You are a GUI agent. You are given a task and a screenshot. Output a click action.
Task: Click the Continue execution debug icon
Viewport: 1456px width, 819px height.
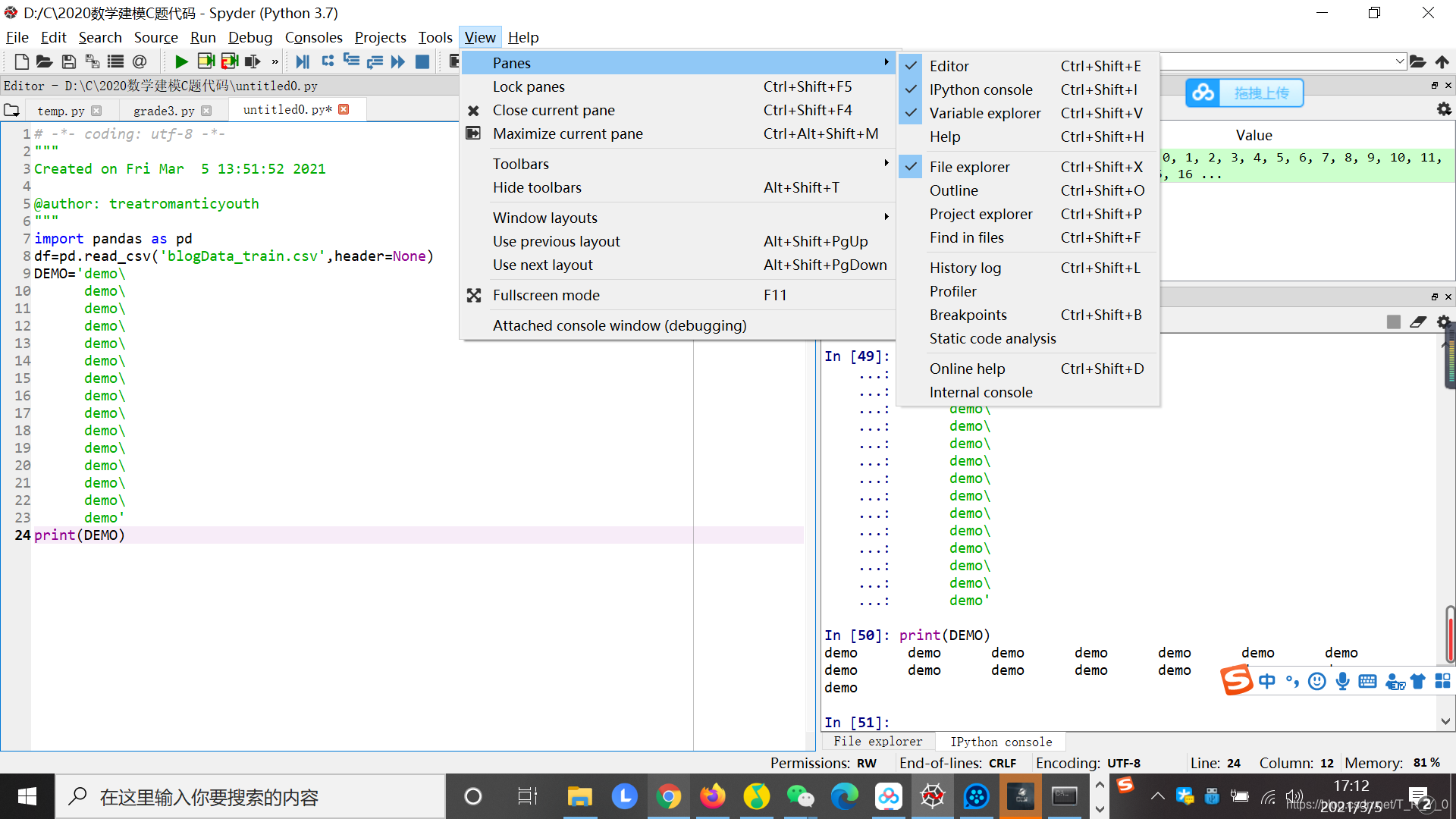tap(398, 61)
